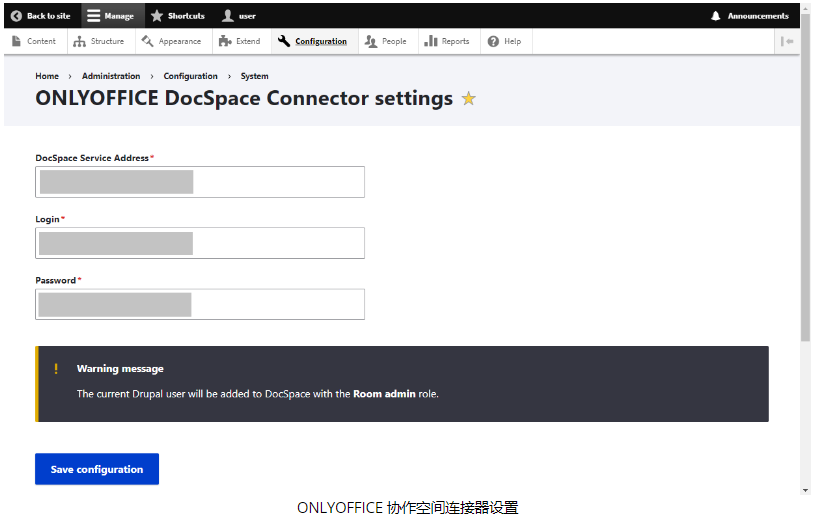
Task: Focus the DocSpace Service Address field
Action: (x=200, y=182)
